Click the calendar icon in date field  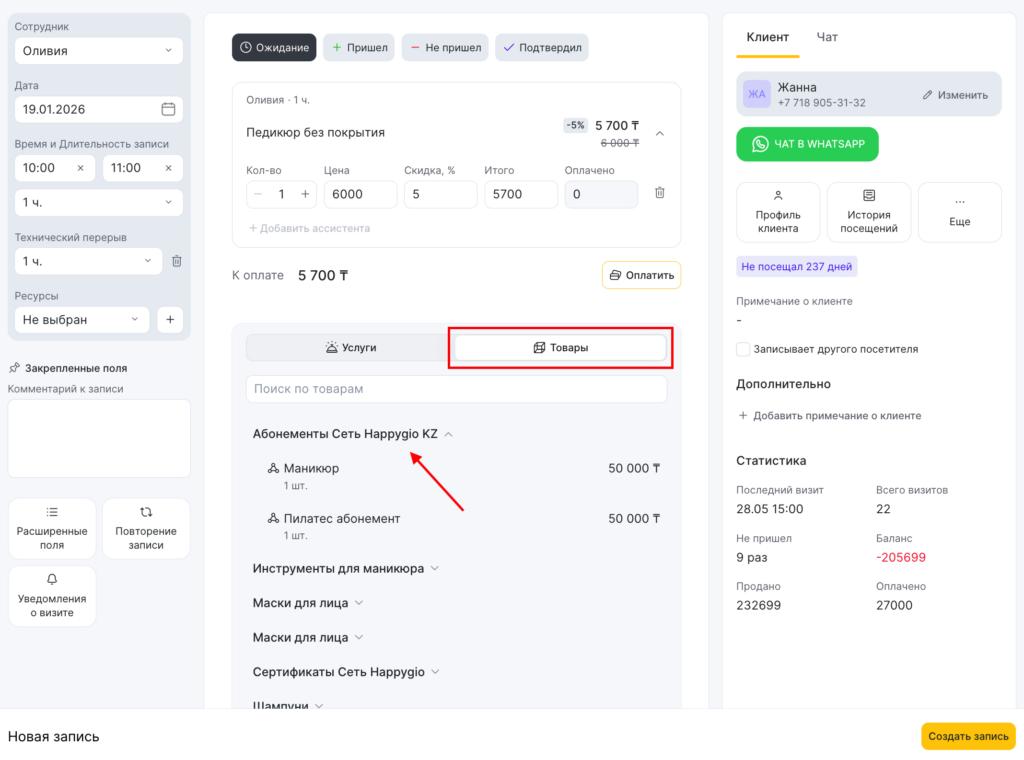(168, 109)
